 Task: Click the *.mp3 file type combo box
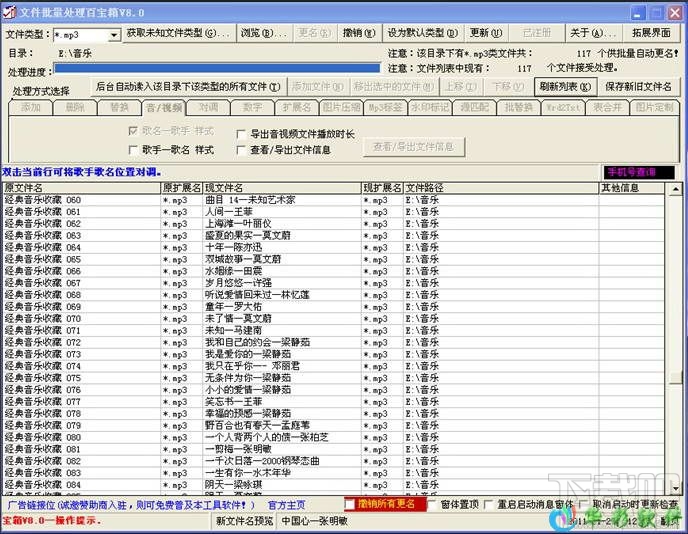point(86,35)
